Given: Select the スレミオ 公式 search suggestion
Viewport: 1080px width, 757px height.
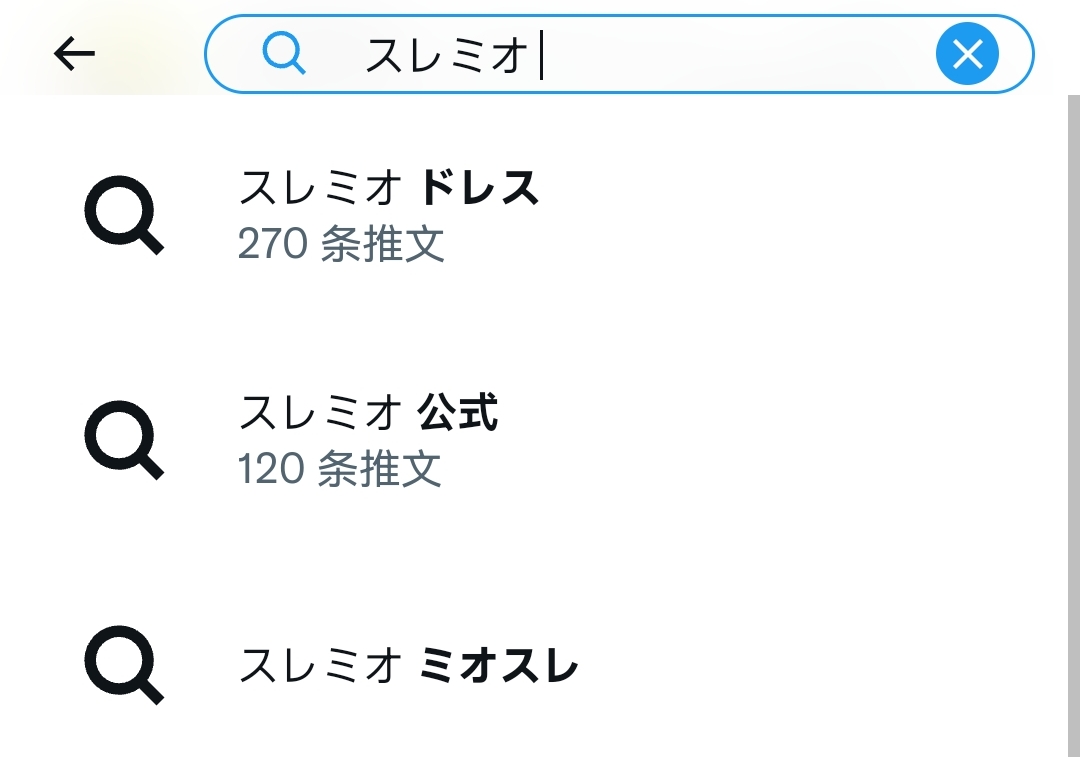Looking at the screenshot, I should point(534,439).
